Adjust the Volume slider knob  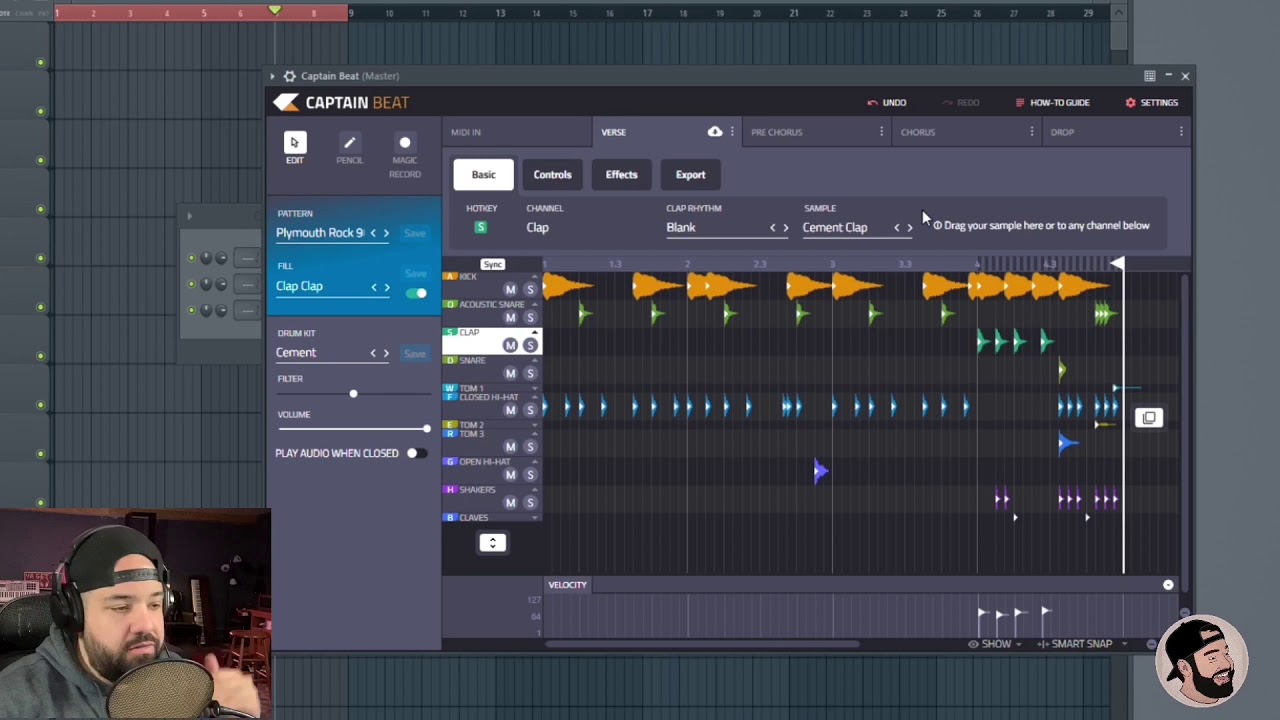[x=426, y=429]
